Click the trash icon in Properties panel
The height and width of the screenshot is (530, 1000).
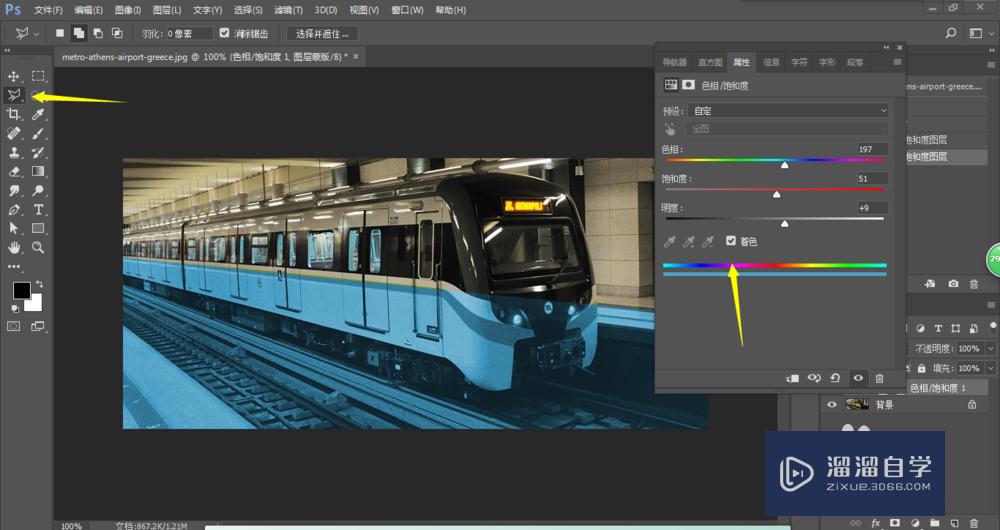[879, 378]
